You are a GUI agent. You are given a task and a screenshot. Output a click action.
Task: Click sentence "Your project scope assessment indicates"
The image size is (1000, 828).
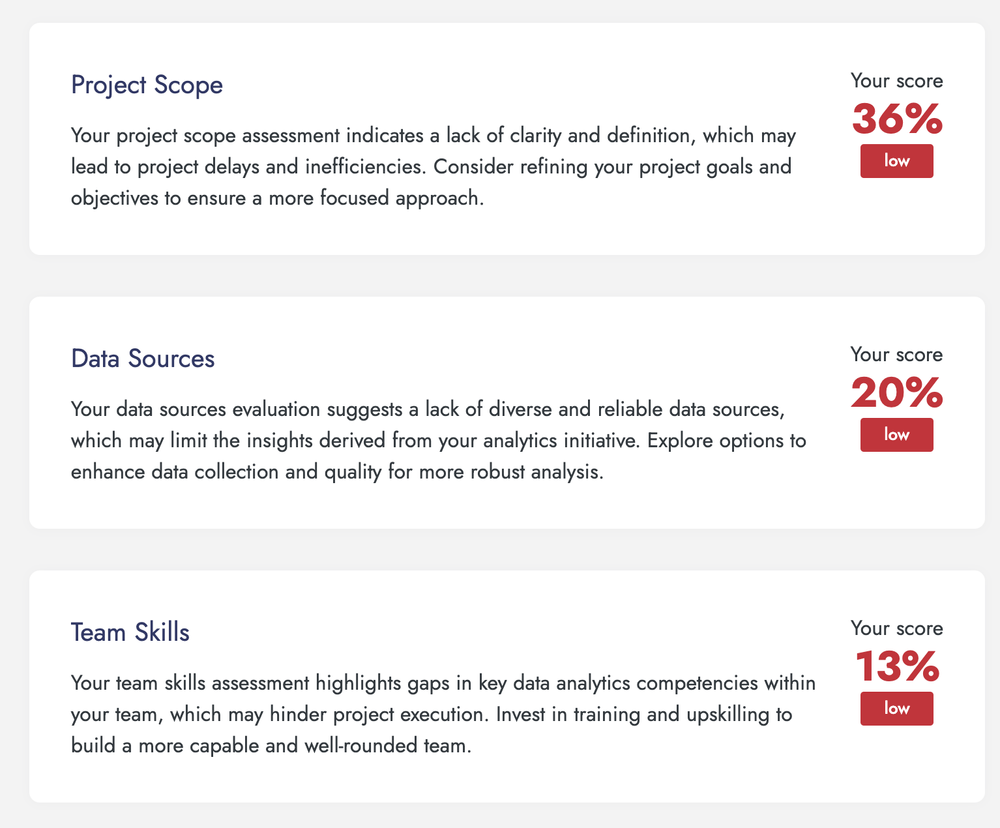[300, 135]
